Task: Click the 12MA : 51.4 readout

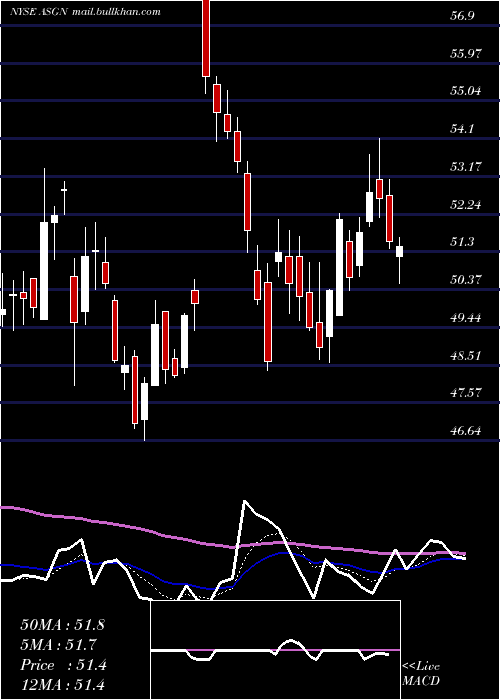Action: pos(62,684)
